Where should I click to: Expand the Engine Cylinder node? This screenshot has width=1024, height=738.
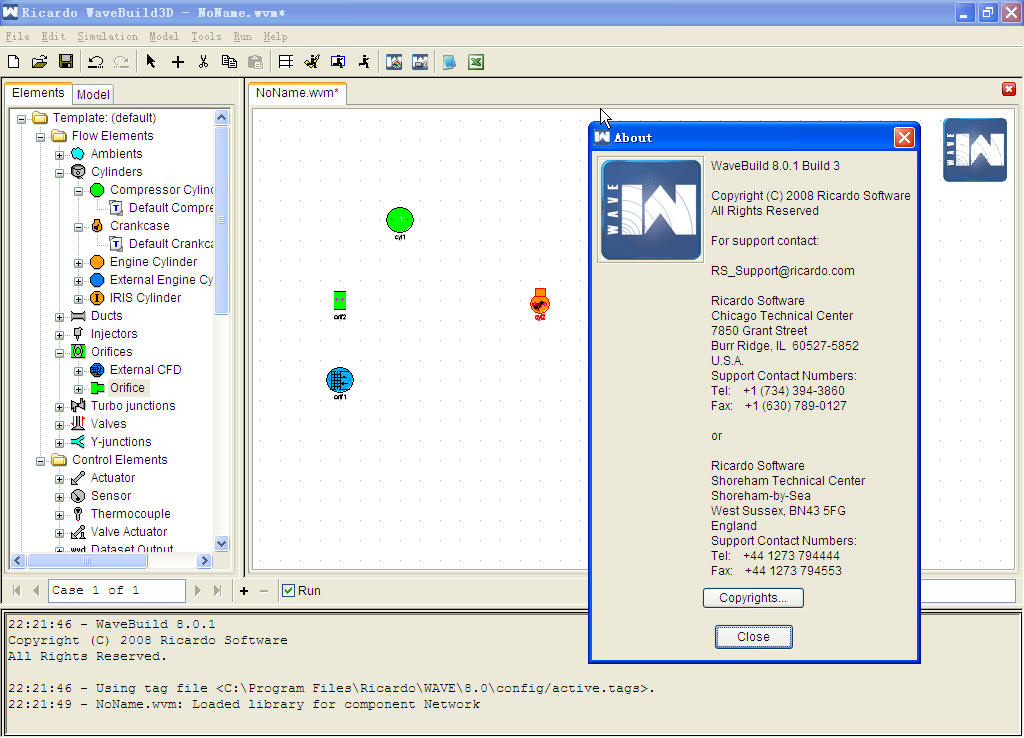[78, 263]
